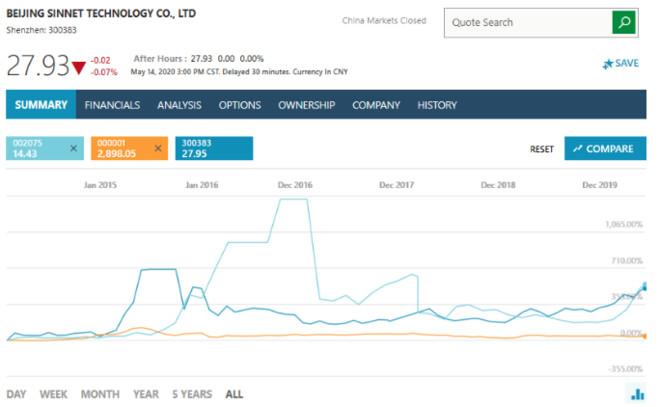Open the OWNERSHIP tab
Viewport: 660px width, 407px height.
306,105
